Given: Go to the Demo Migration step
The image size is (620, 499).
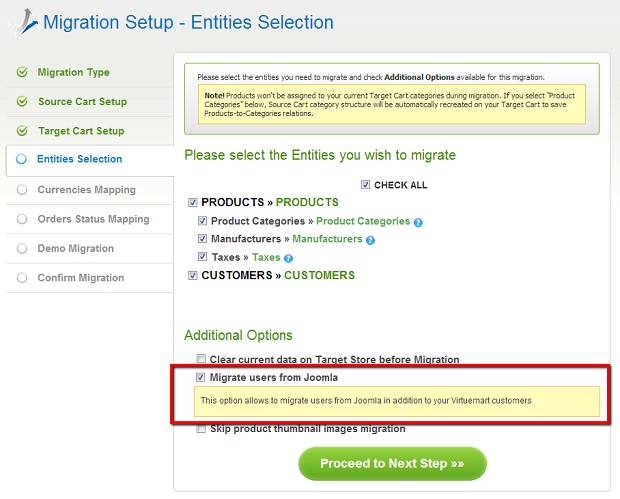Looking at the screenshot, I should [x=76, y=248].
